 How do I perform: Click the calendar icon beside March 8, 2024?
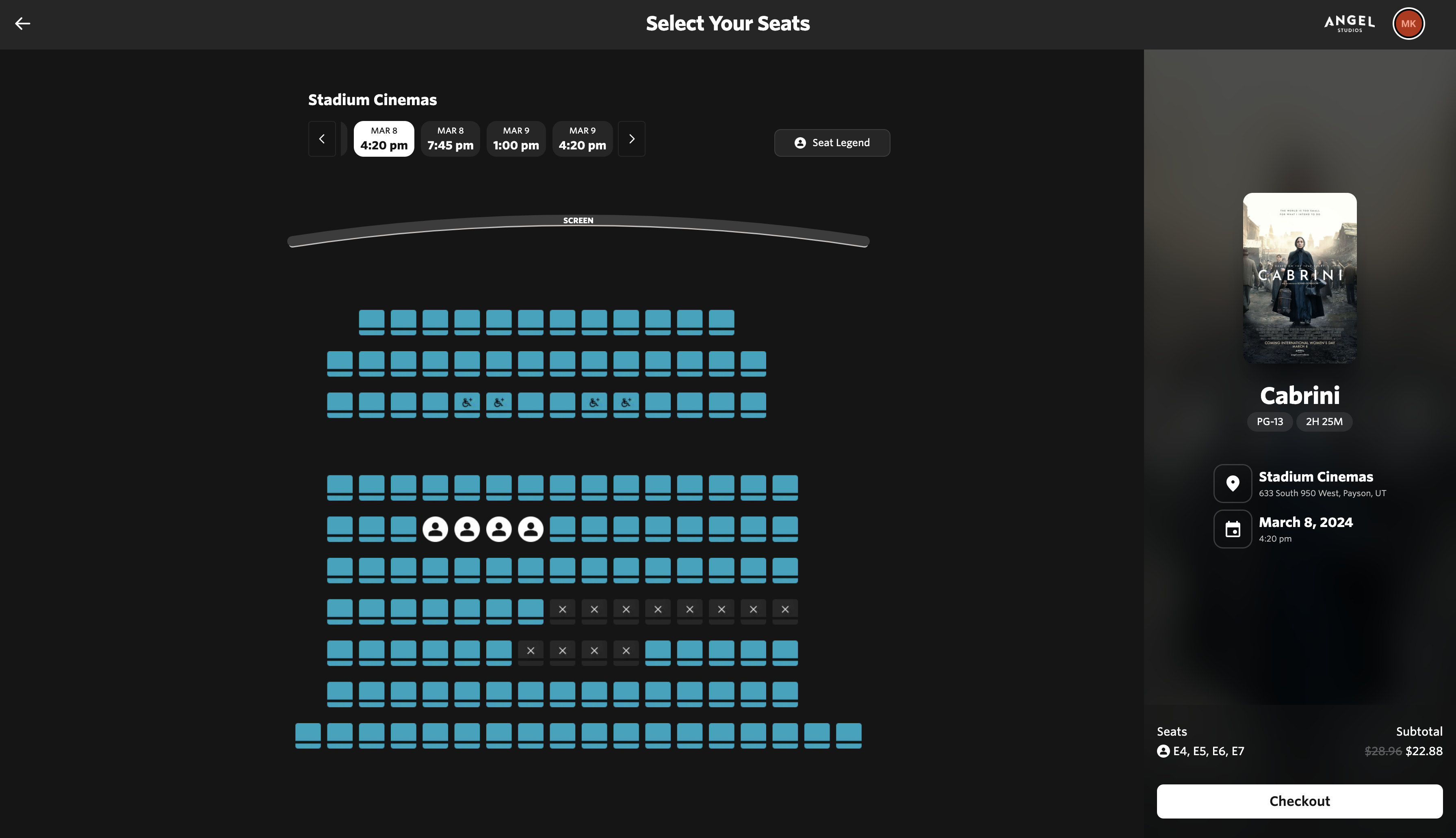tap(1232, 529)
